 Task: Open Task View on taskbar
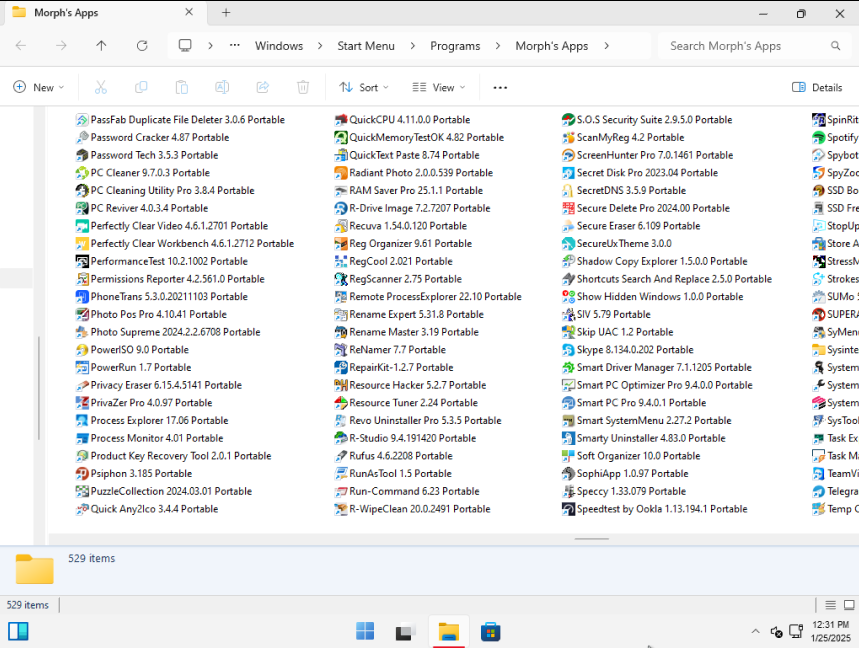pyautogui.click(x=406, y=632)
